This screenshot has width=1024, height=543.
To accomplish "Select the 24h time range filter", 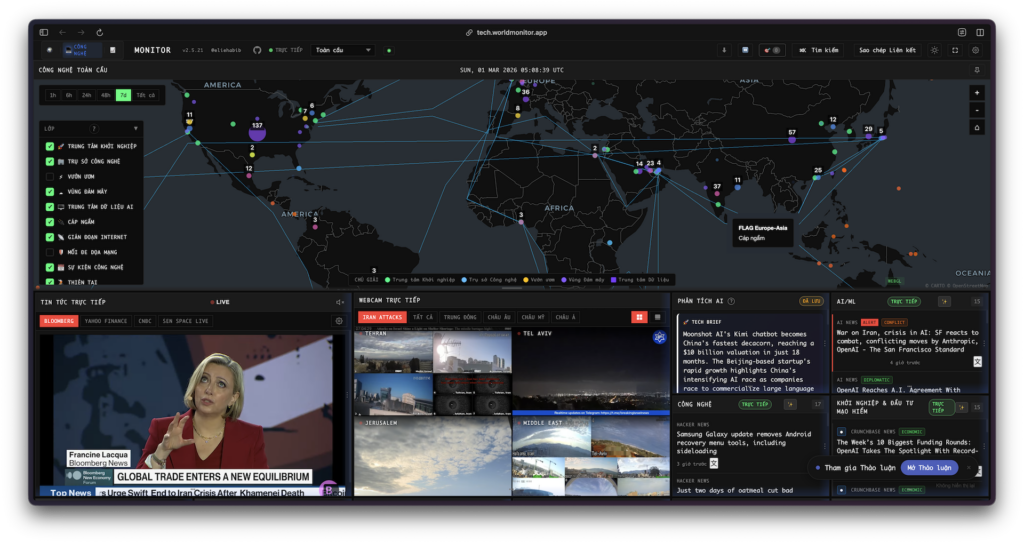I will tap(87, 95).
